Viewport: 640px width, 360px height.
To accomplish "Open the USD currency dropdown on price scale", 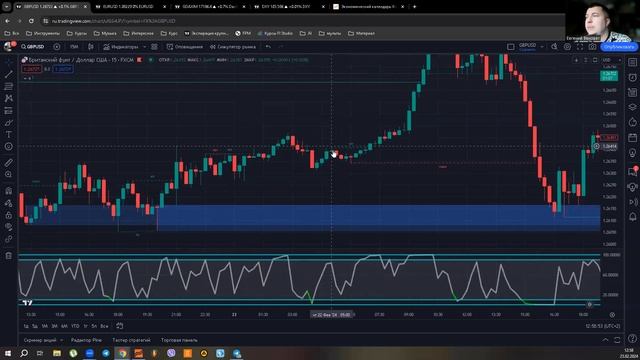I will pos(611,60).
